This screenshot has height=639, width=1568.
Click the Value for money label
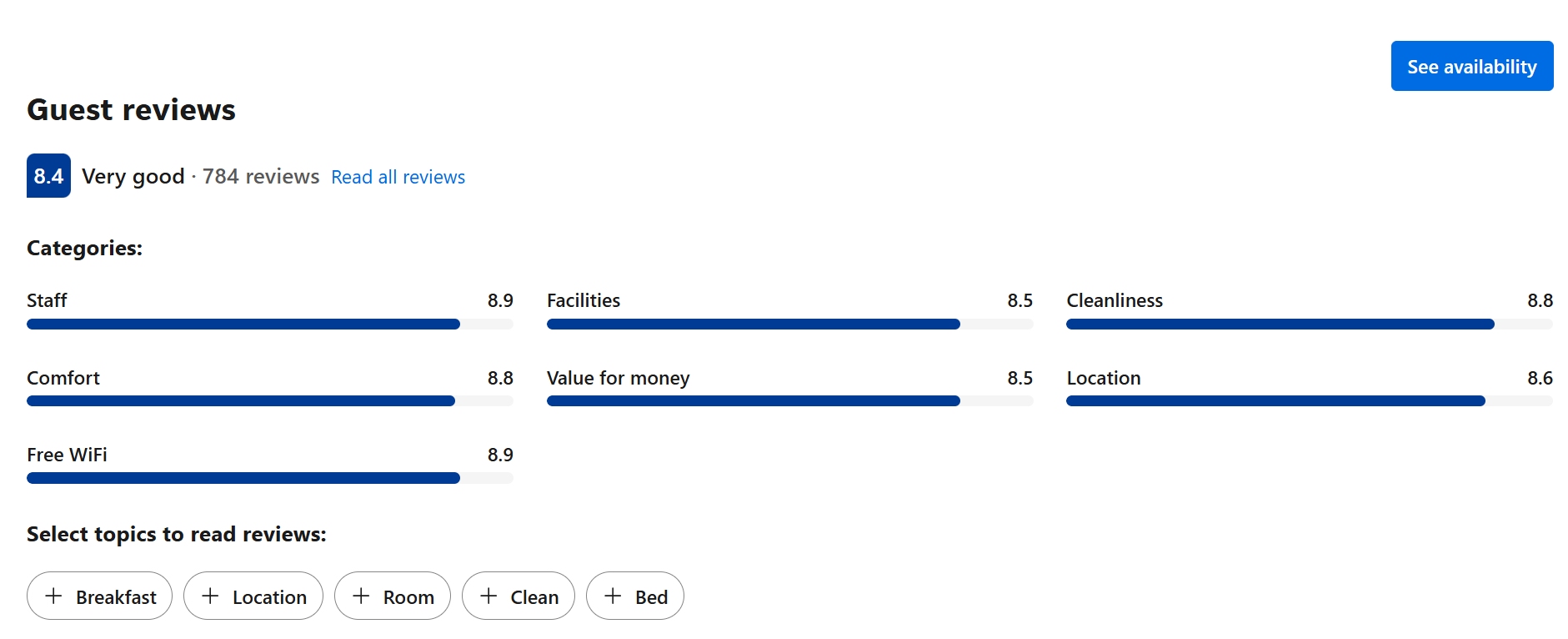point(618,378)
